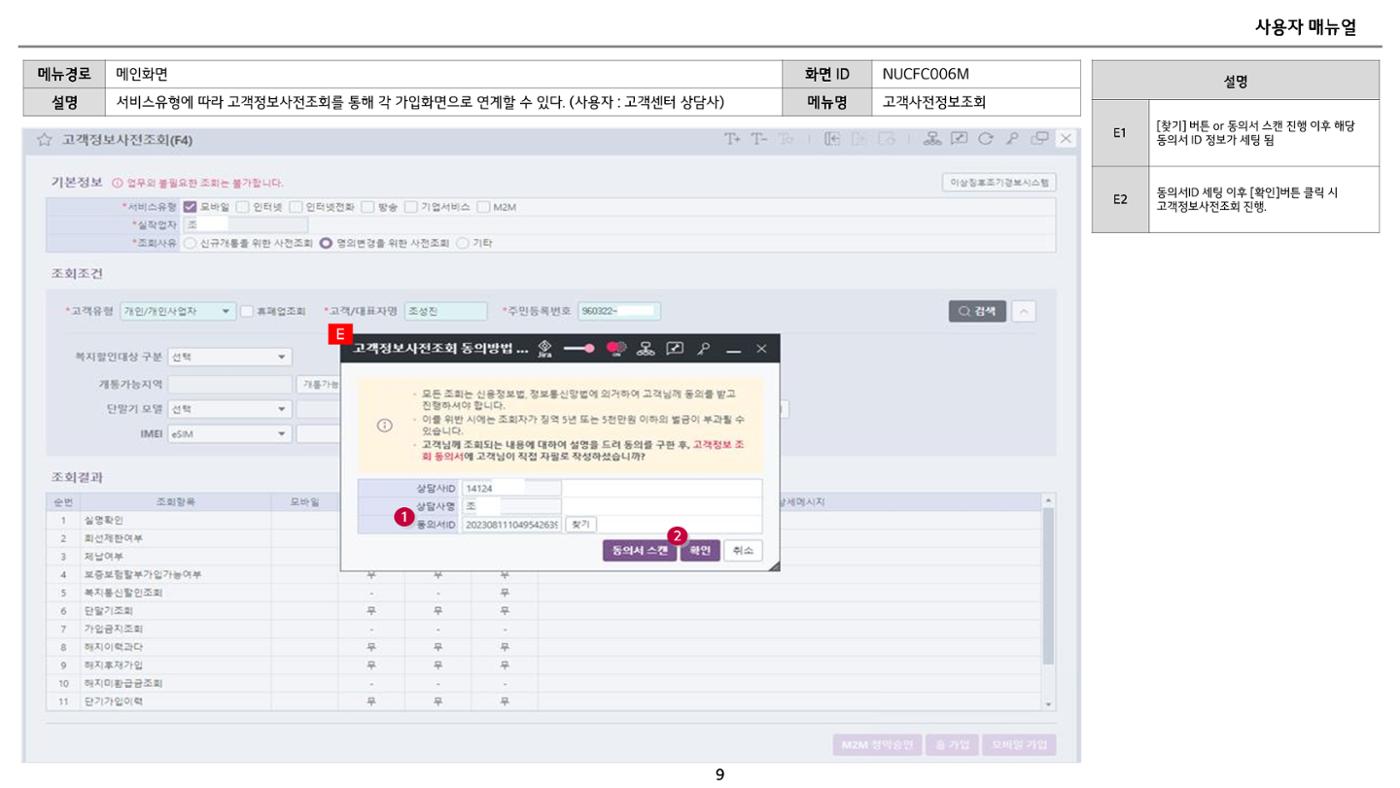Adjust the pink slider in the dialog title bar
Screen dimensions: 1400x788
pyautogui.click(x=579, y=347)
